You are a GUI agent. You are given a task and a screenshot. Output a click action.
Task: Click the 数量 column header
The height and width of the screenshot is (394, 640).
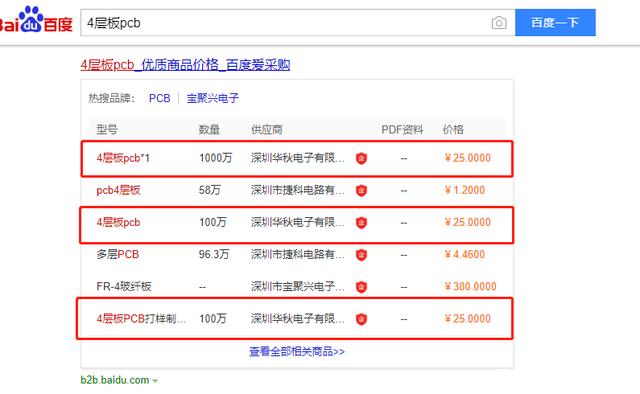point(209,130)
